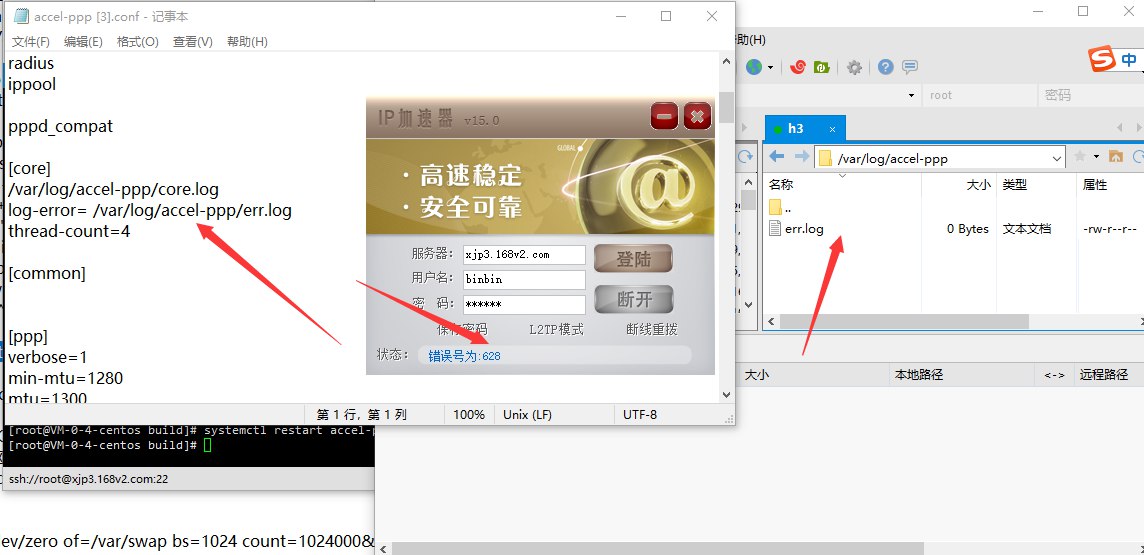The height and width of the screenshot is (555, 1144).
Task: Toggle the L2TP模式 option
Action: (556, 330)
